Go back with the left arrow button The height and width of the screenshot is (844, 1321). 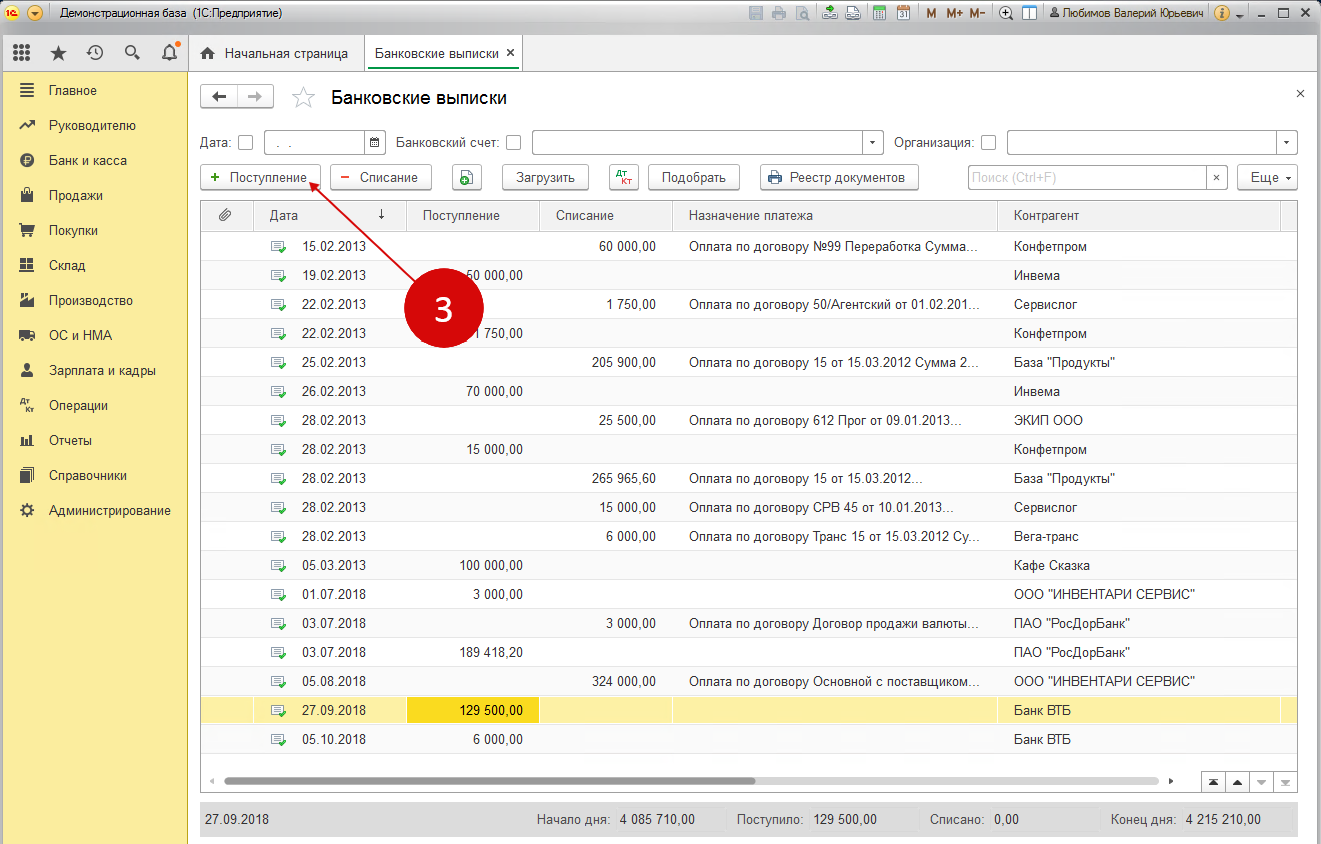point(219,96)
